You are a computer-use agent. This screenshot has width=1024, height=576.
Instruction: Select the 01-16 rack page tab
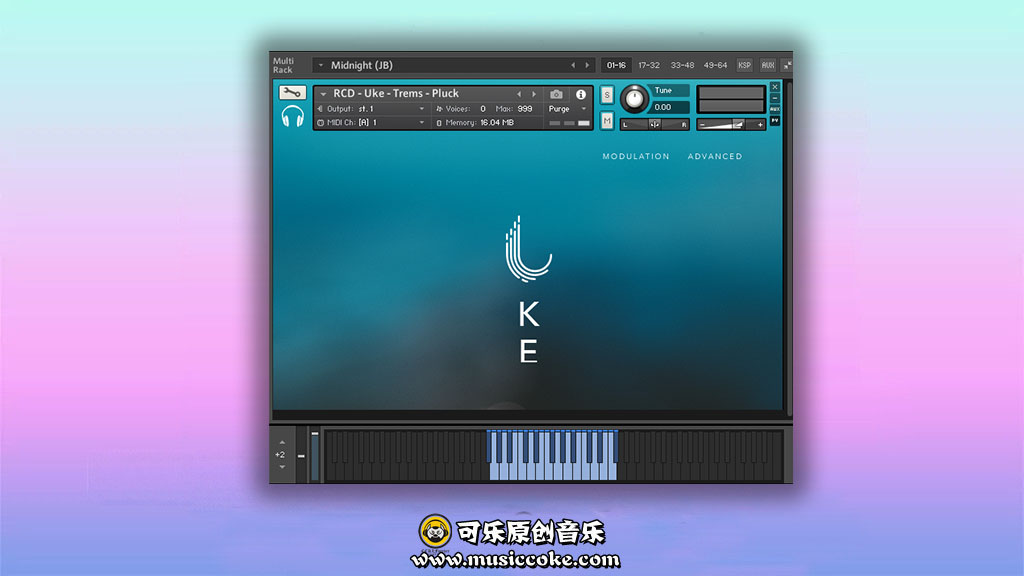point(616,65)
